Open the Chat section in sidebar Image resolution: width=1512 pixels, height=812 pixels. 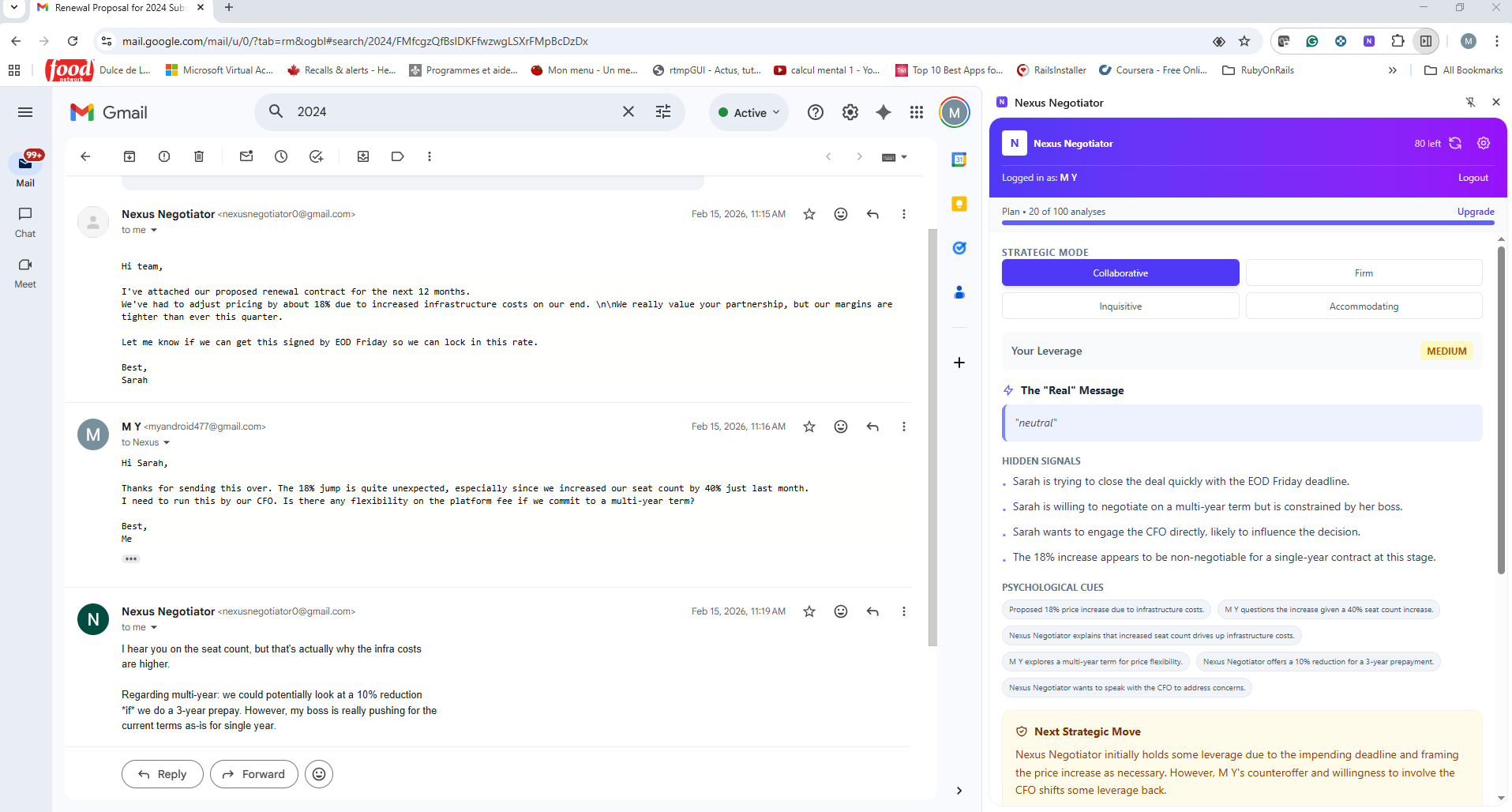25,222
